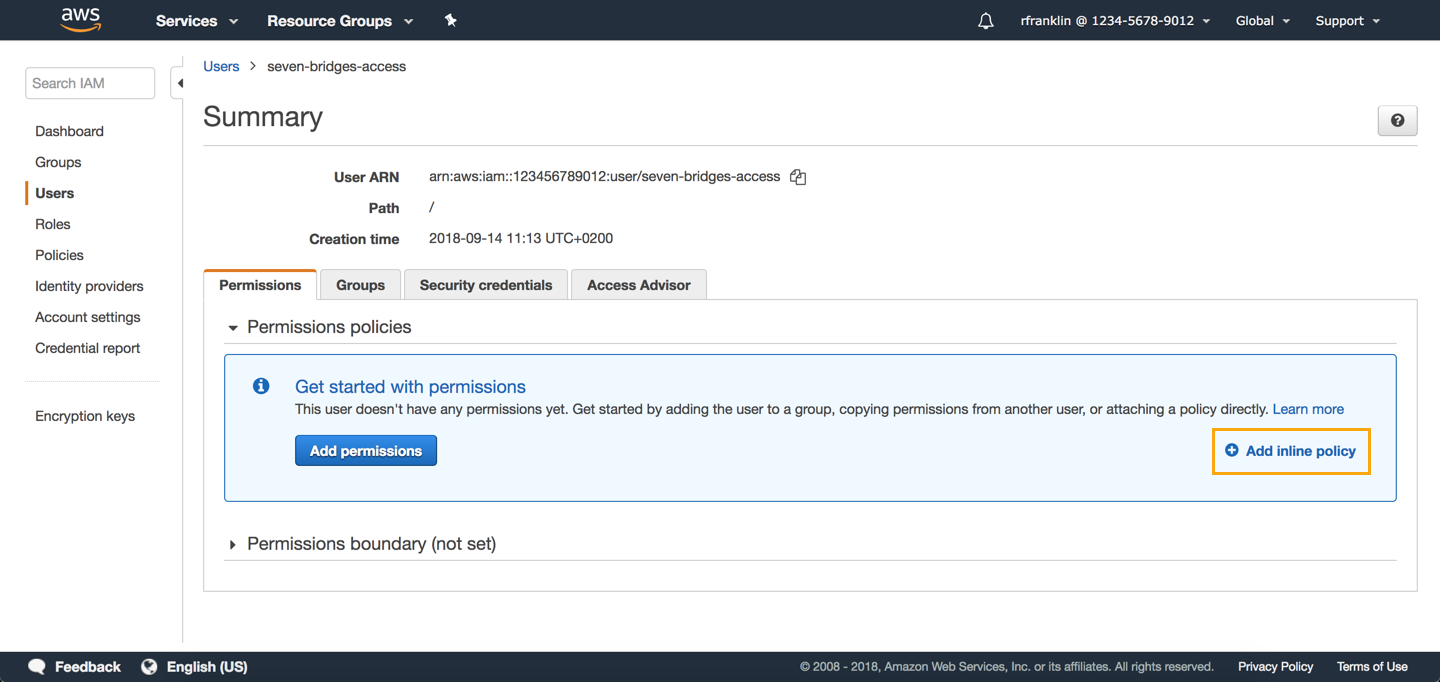1440x682 pixels.
Task: Open the Terms of Use link
Action: 1372,666
